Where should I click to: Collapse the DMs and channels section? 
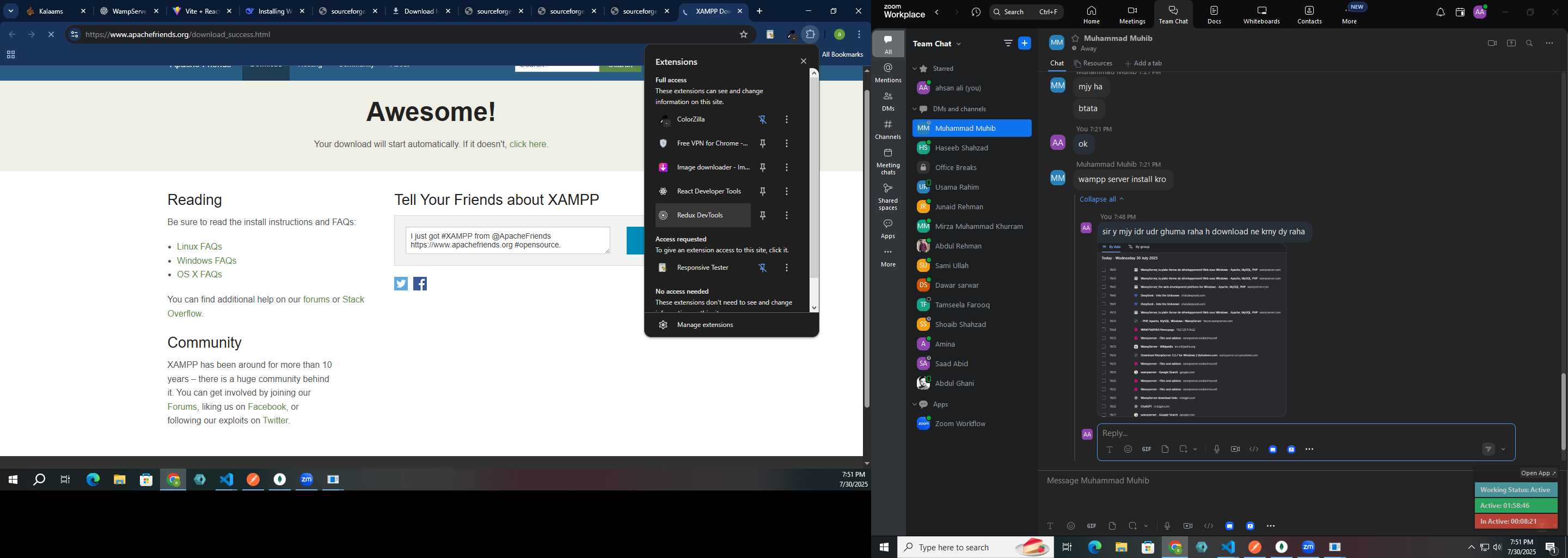point(914,109)
